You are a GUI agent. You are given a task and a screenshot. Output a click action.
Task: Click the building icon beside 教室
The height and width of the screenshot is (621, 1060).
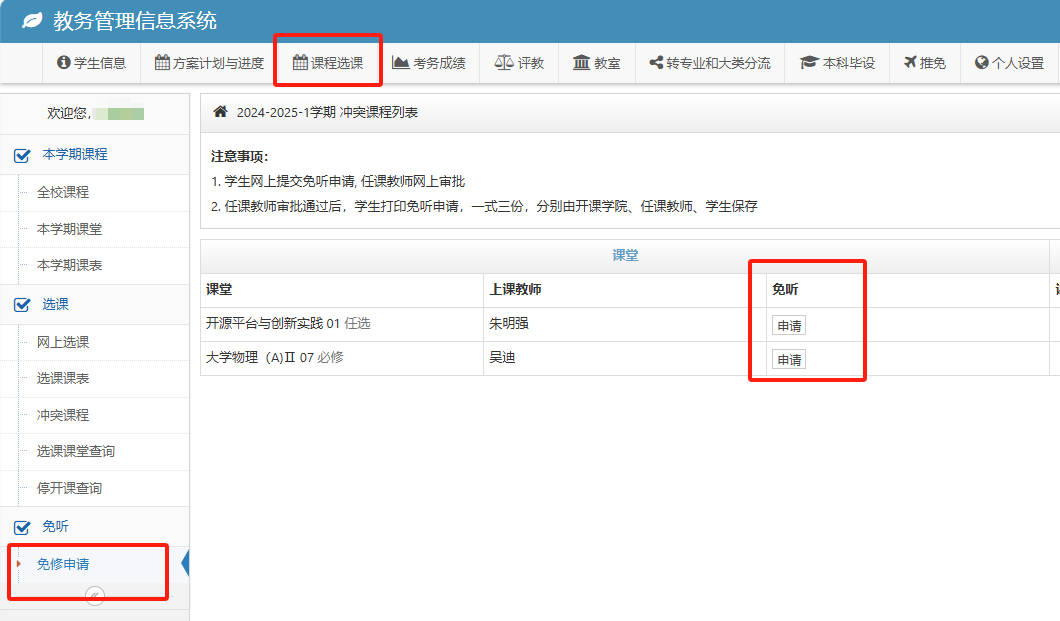point(581,63)
